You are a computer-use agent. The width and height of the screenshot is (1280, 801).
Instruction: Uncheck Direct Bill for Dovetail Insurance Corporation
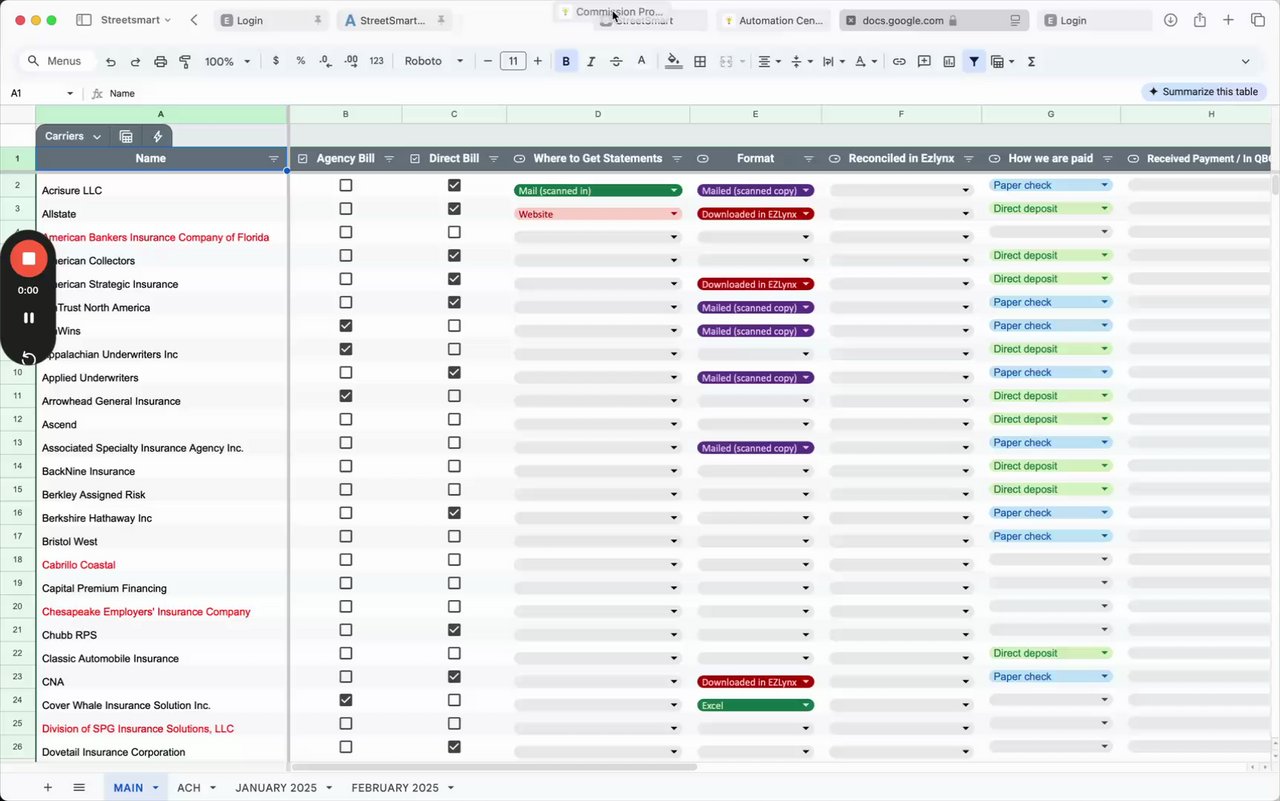click(x=454, y=747)
